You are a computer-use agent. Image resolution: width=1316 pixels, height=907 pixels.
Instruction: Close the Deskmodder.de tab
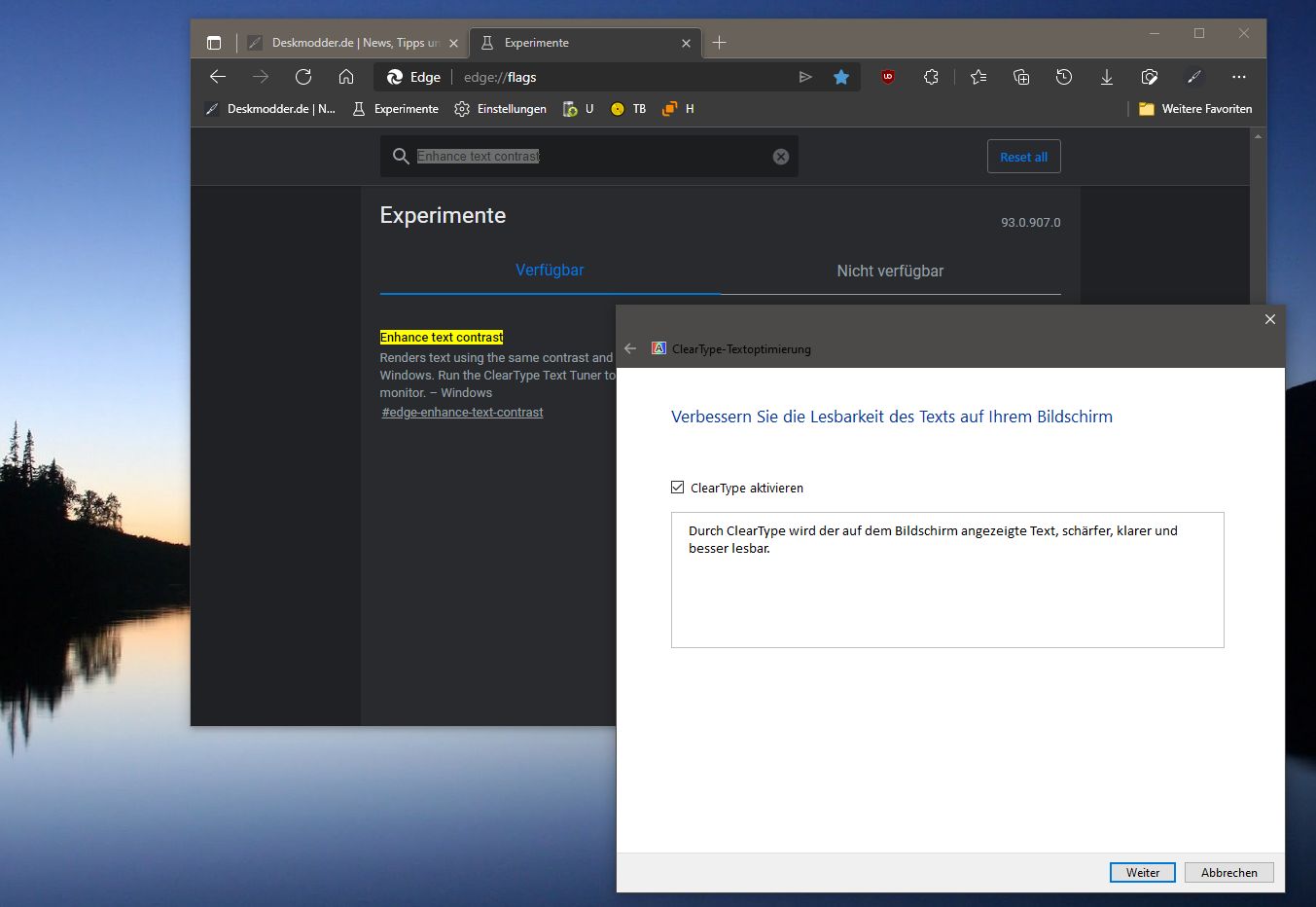point(453,43)
